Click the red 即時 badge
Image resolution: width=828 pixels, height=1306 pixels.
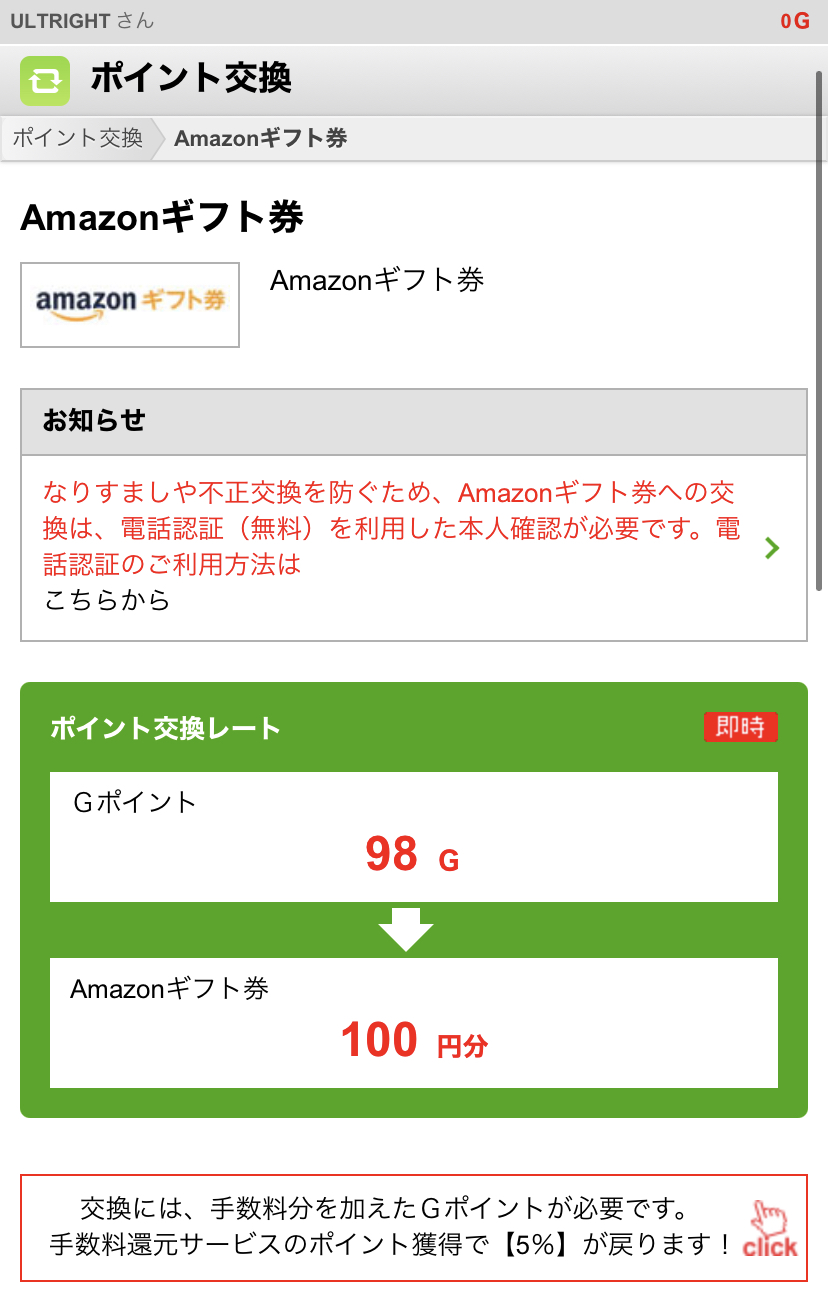[x=740, y=727]
